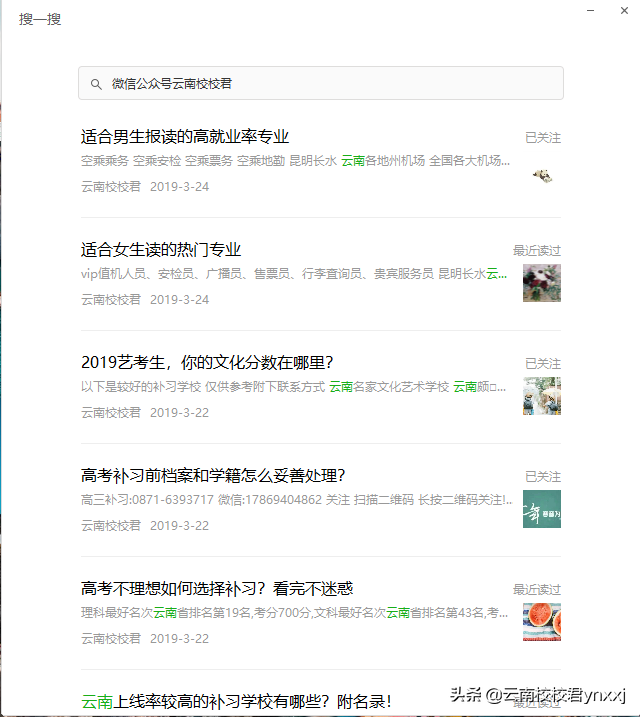Click 已关注 label beside 2019艺考生 article
This screenshot has width=640, height=717.
tap(543, 364)
